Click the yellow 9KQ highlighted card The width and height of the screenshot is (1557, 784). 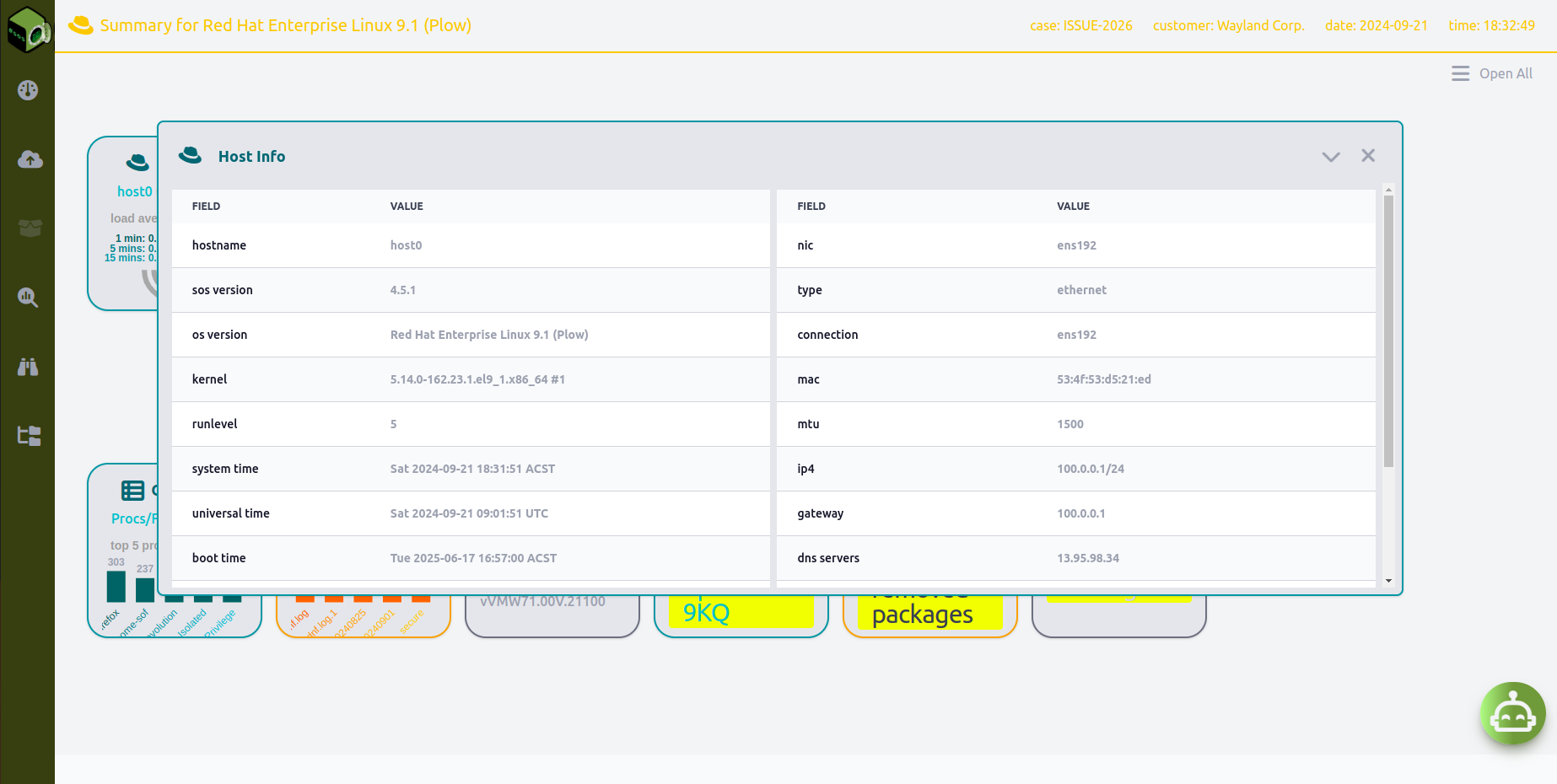coord(741,612)
